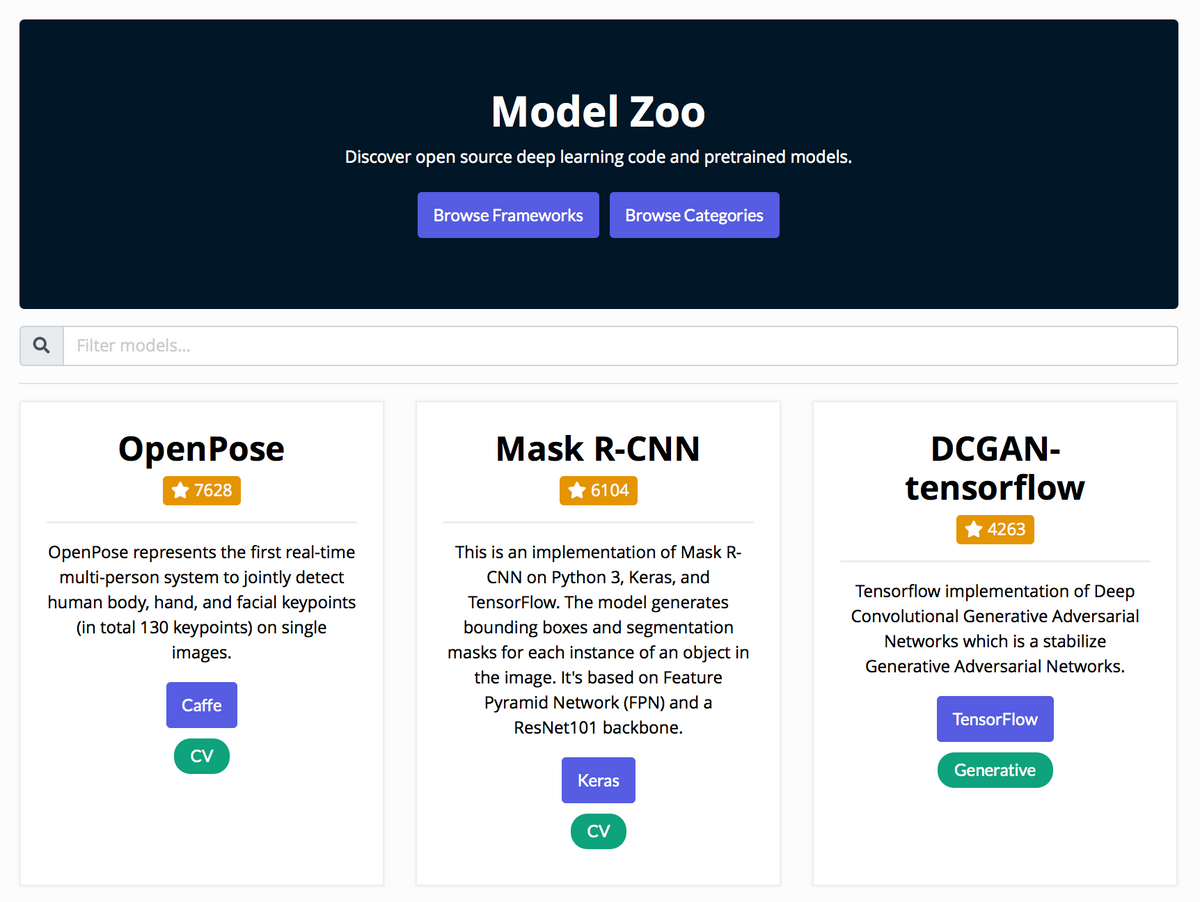Click the Mask R-CNN star count badge

click(x=598, y=490)
